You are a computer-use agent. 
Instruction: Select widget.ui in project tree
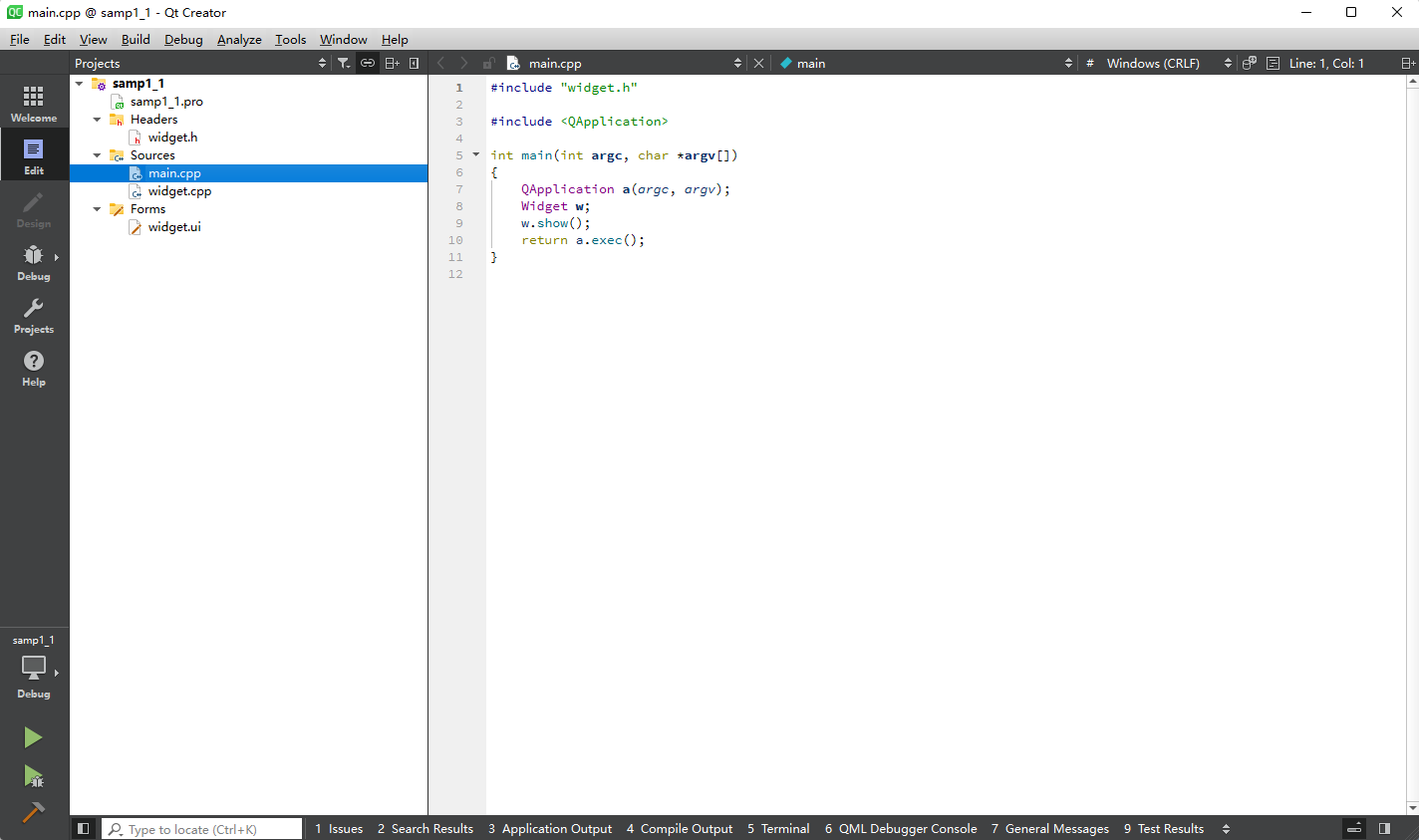174,227
